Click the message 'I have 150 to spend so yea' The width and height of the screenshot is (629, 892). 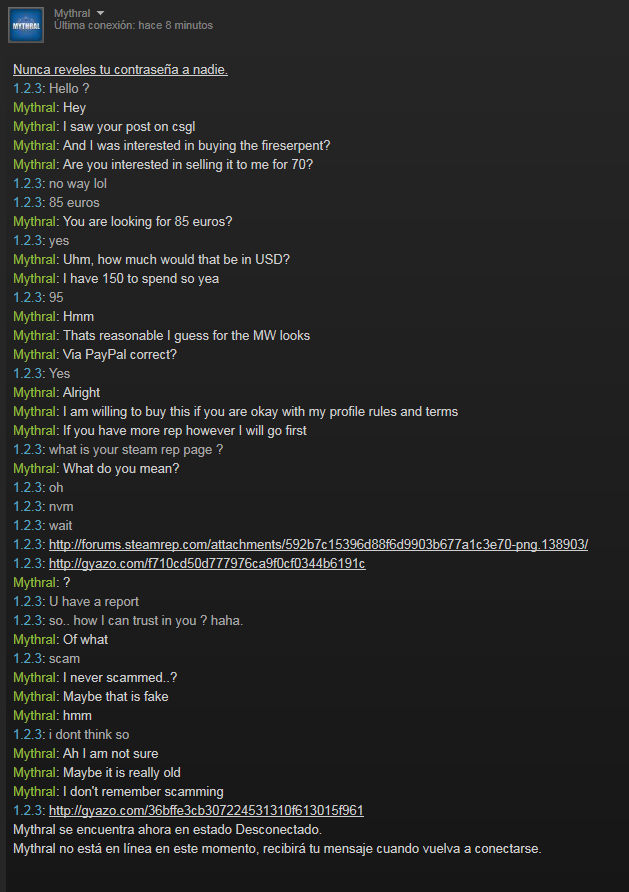(141, 278)
